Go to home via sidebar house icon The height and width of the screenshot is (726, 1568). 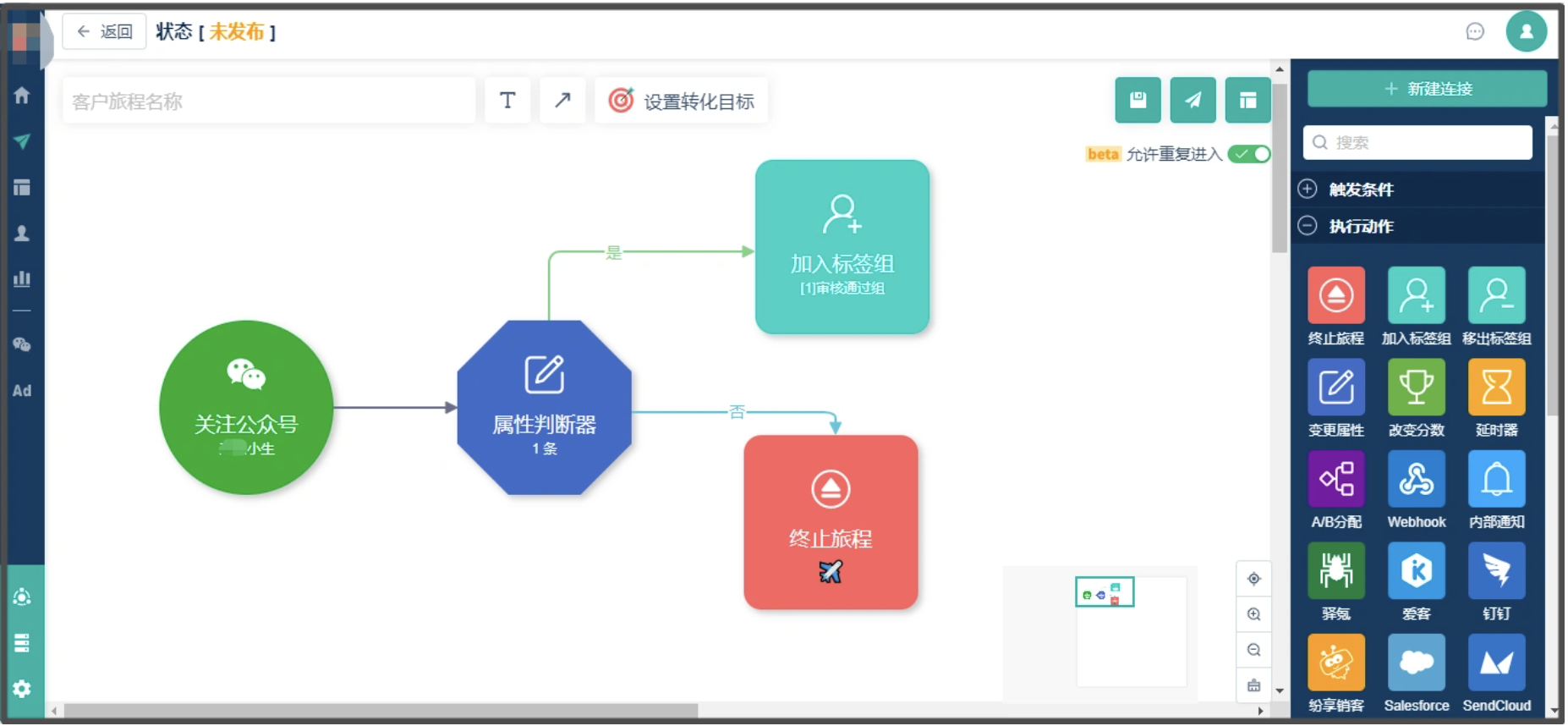22,96
